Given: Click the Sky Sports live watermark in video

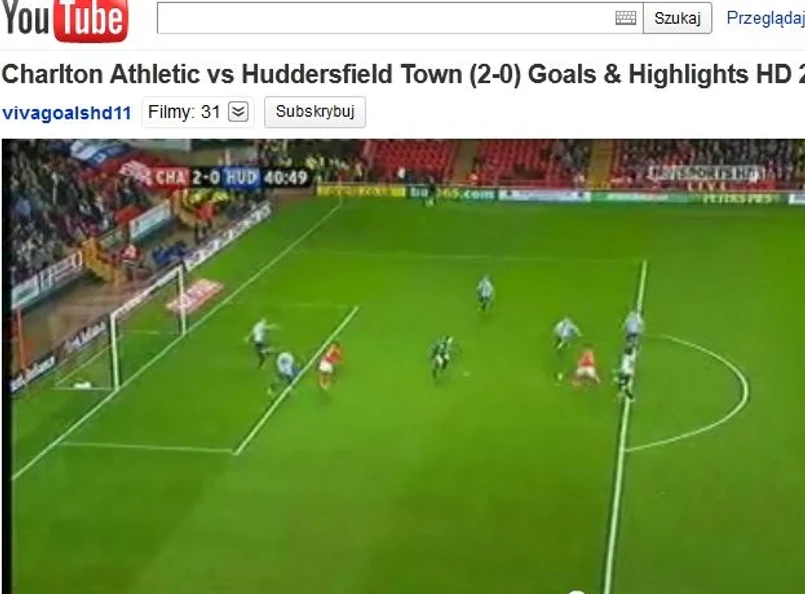Looking at the screenshot, I should click(x=706, y=177).
